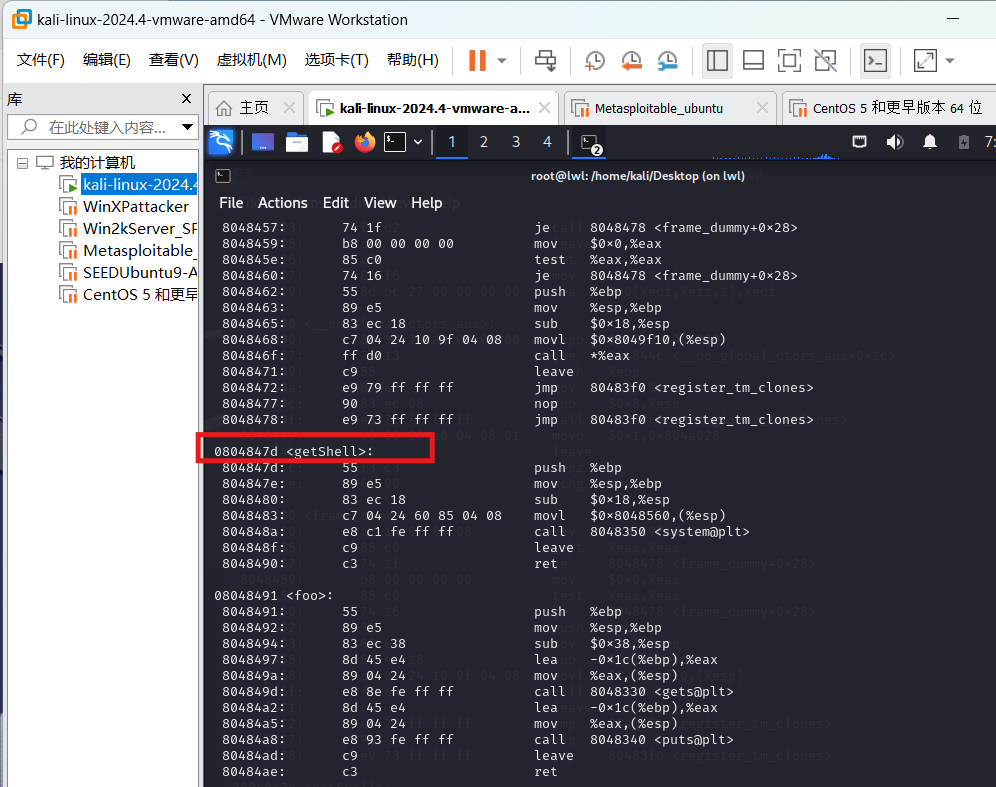Click the 'gets@plt' call line

[x=478, y=692]
